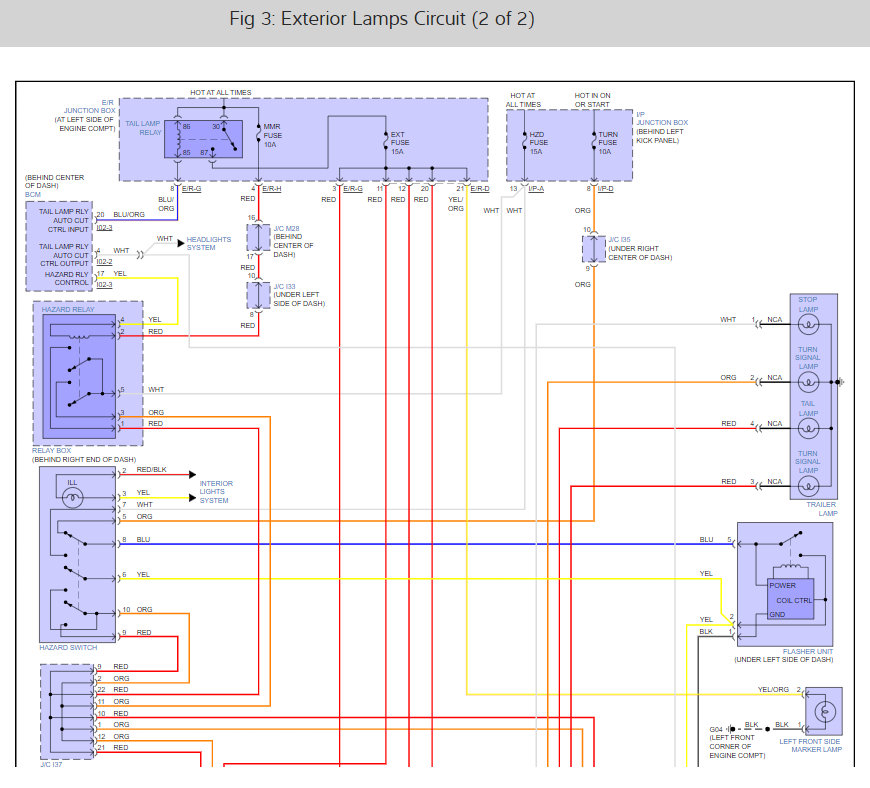Click TAIL LAMP RLY AUTO CUT CTRL INPUT text

pyautogui.click(x=64, y=220)
